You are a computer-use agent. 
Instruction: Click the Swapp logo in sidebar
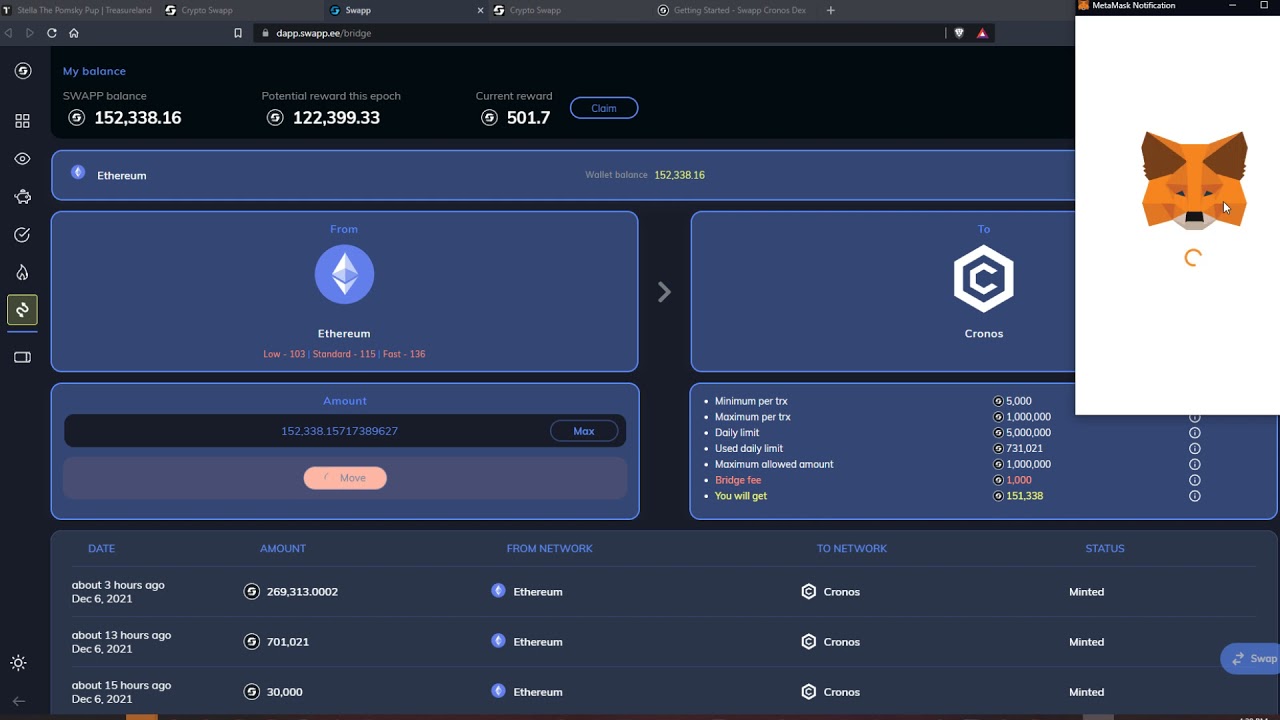coord(23,71)
